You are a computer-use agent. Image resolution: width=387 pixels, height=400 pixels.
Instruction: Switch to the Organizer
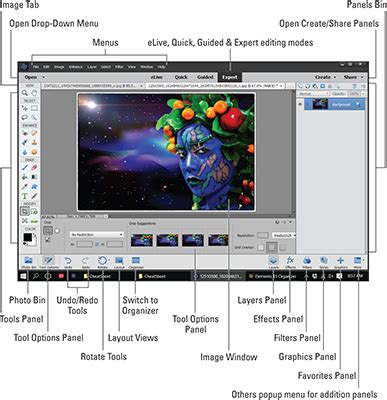(136, 262)
